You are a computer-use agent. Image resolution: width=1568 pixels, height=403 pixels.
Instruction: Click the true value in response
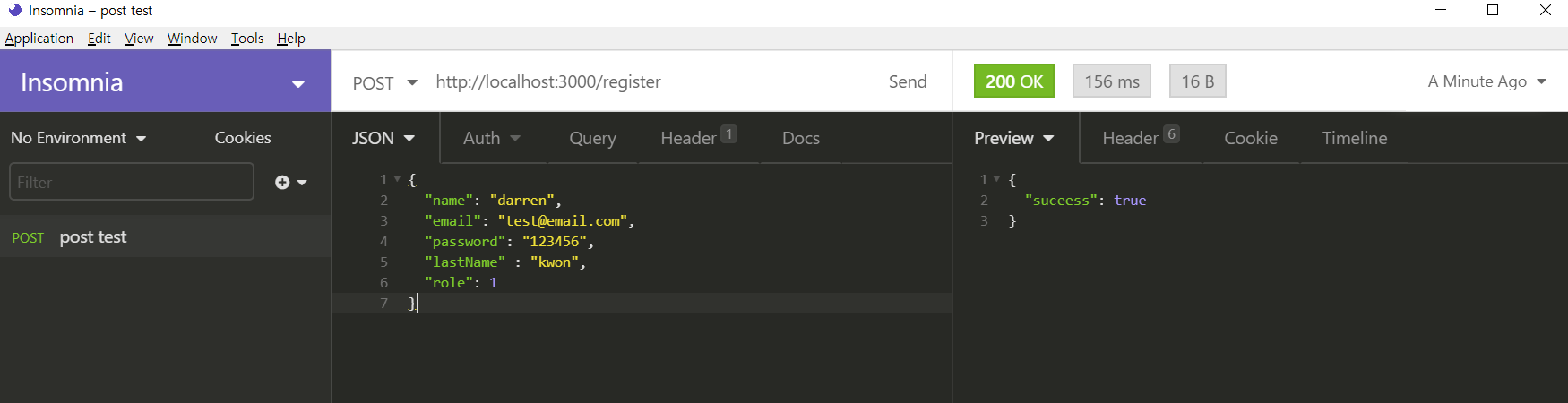click(1130, 200)
